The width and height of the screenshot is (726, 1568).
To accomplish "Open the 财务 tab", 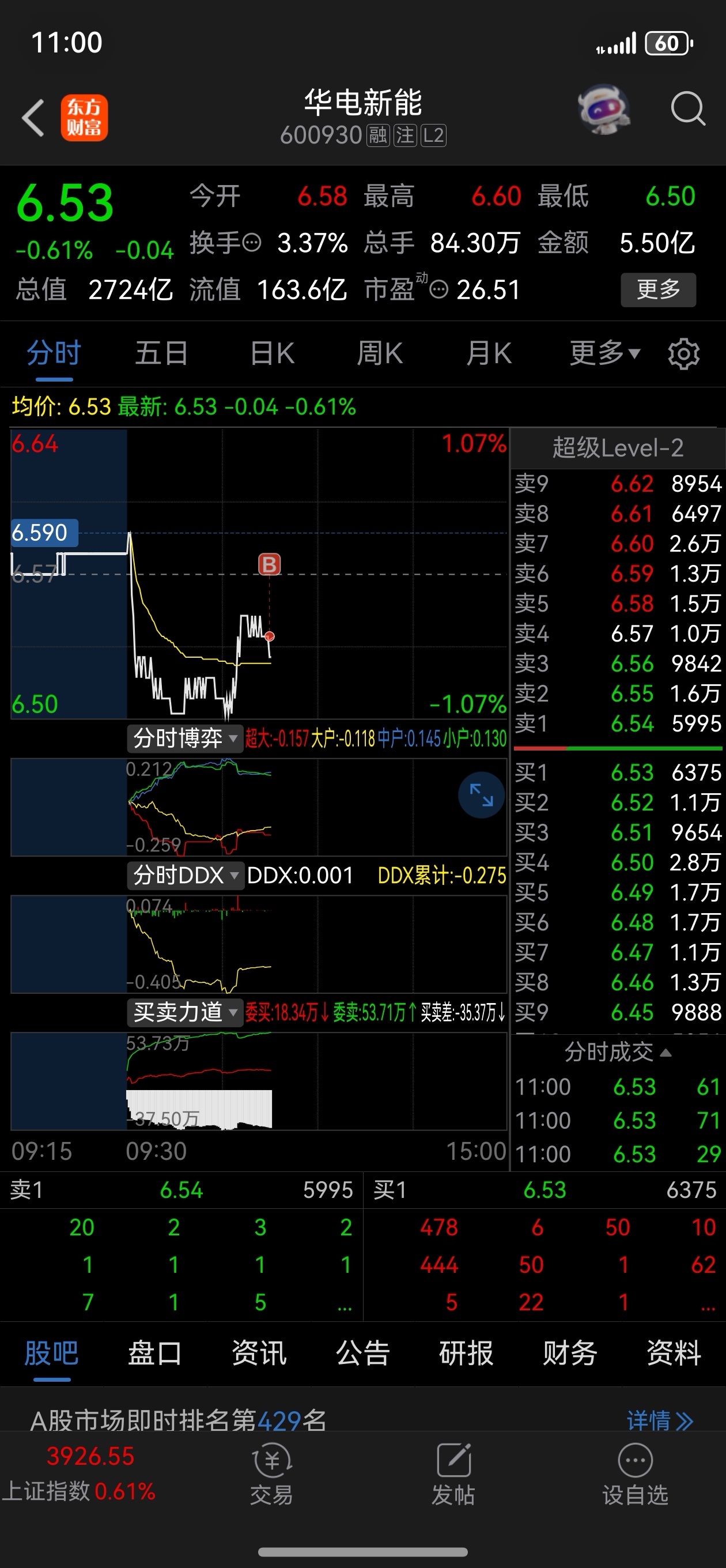I will click(570, 1354).
